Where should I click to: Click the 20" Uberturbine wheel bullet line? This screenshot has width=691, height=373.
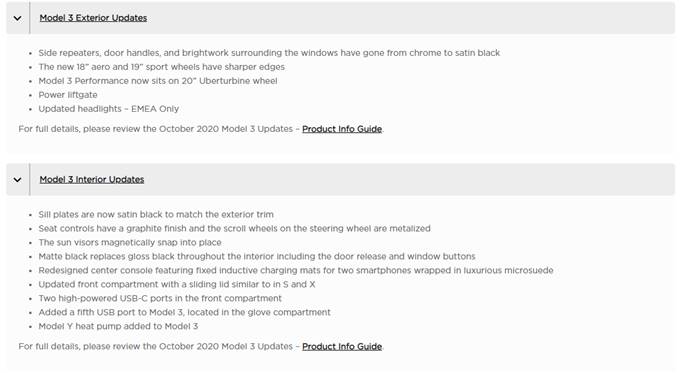tap(158, 81)
